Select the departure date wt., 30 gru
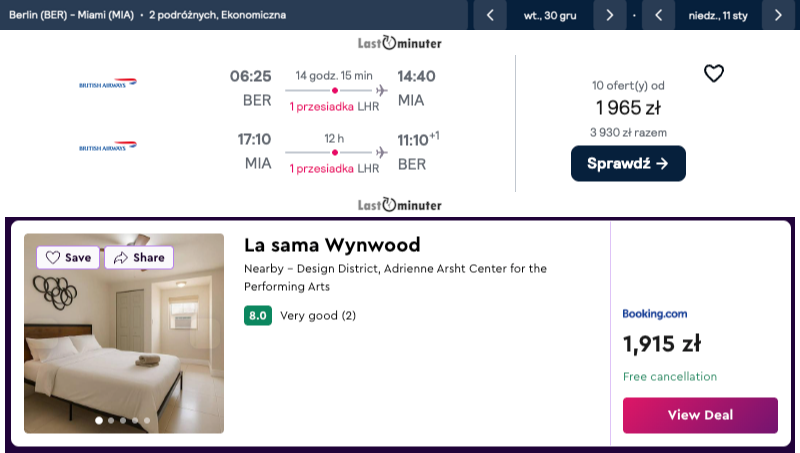This screenshot has width=800, height=453. pos(550,15)
